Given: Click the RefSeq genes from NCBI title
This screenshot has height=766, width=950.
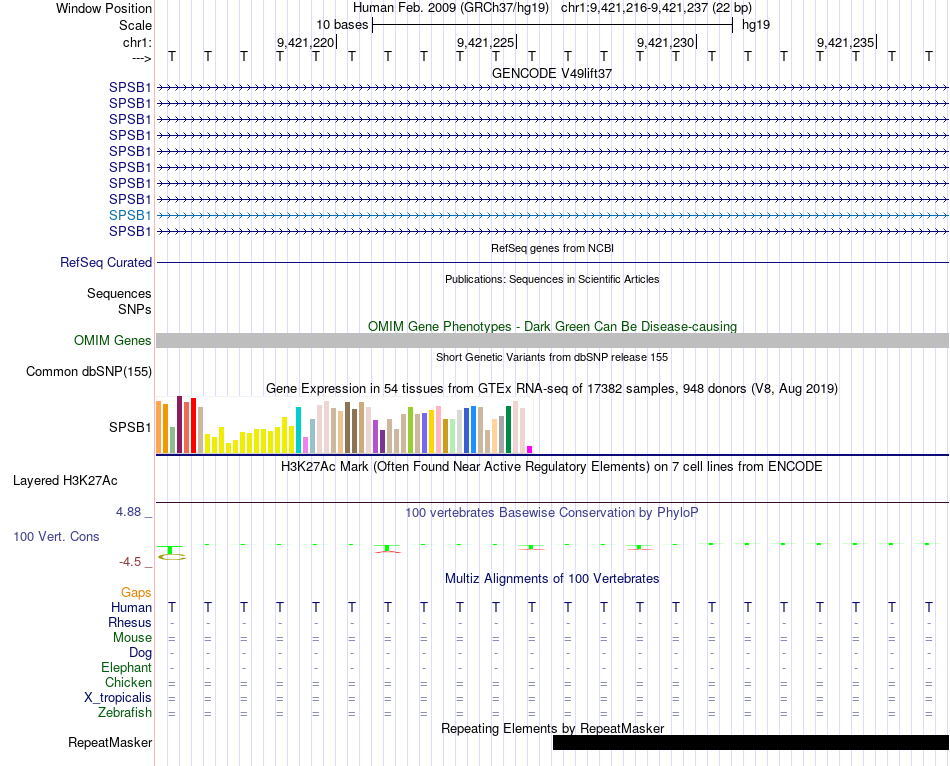Looking at the screenshot, I should [x=552, y=248].
